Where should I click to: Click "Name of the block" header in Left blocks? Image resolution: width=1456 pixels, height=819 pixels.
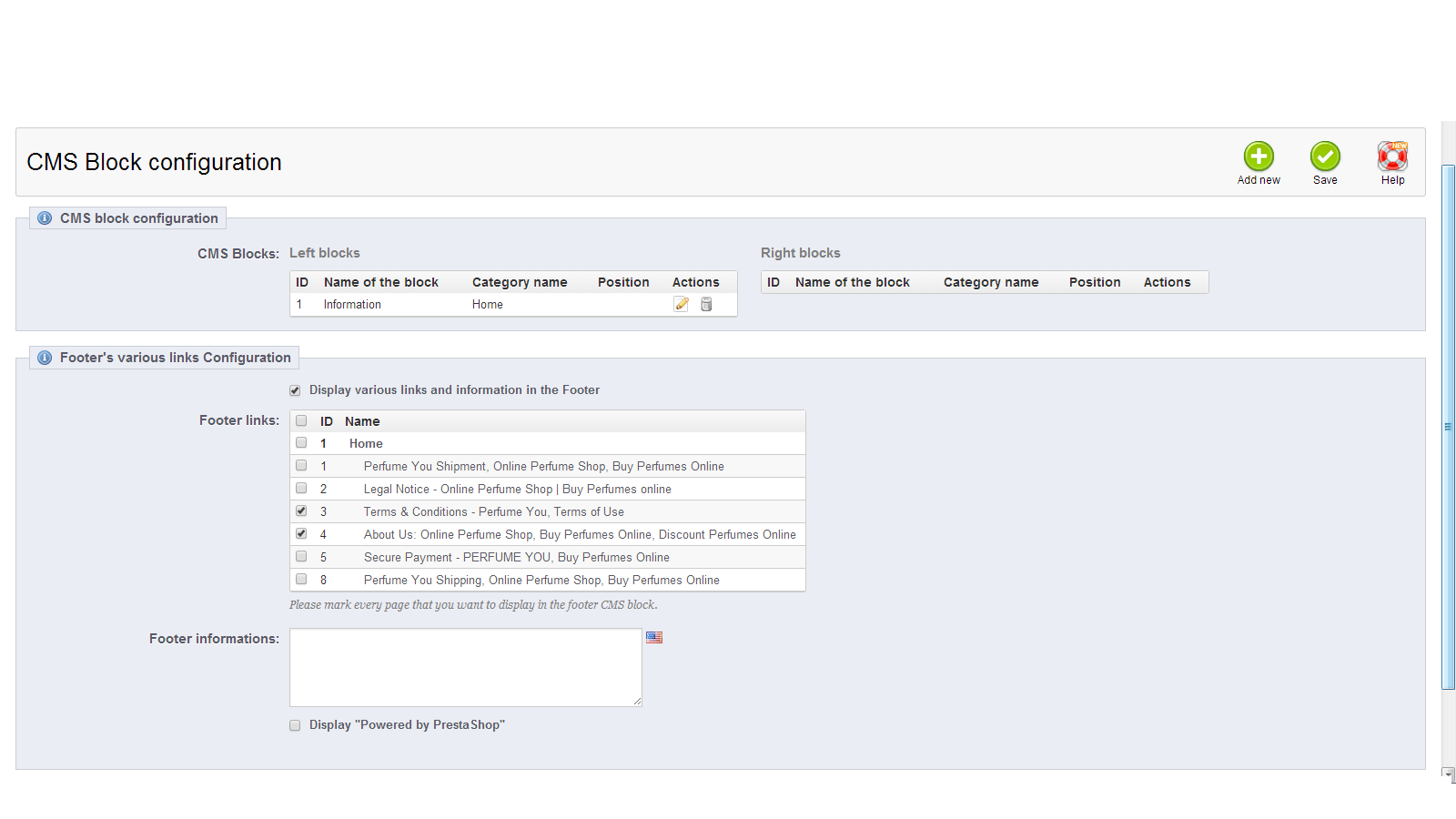tap(381, 282)
